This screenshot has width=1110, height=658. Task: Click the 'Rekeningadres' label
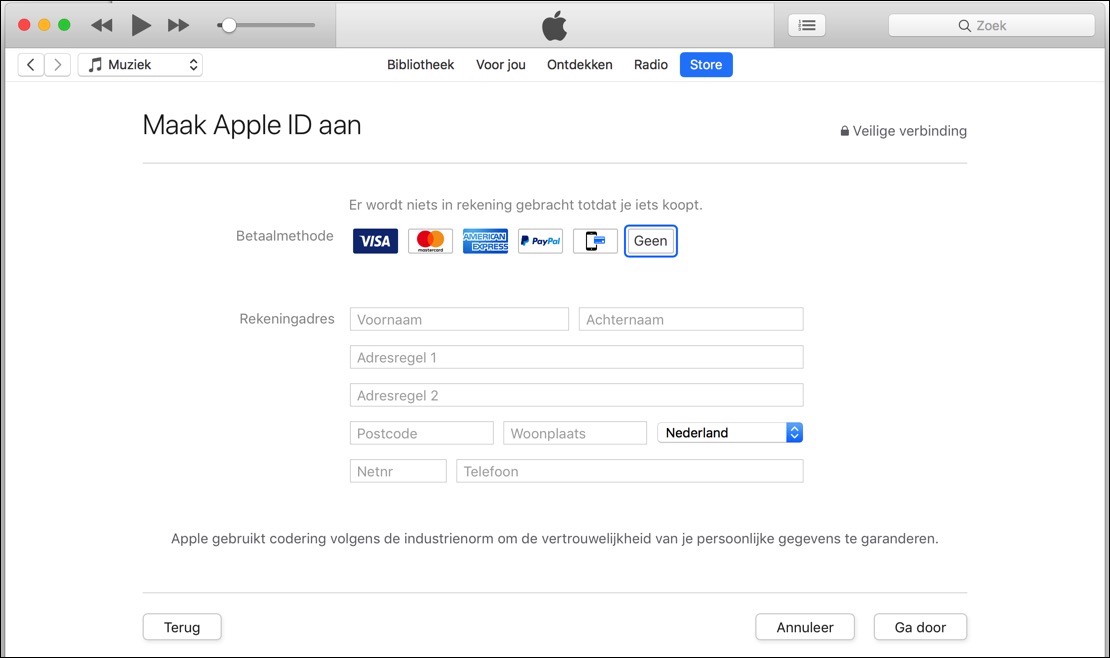(287, 319)
